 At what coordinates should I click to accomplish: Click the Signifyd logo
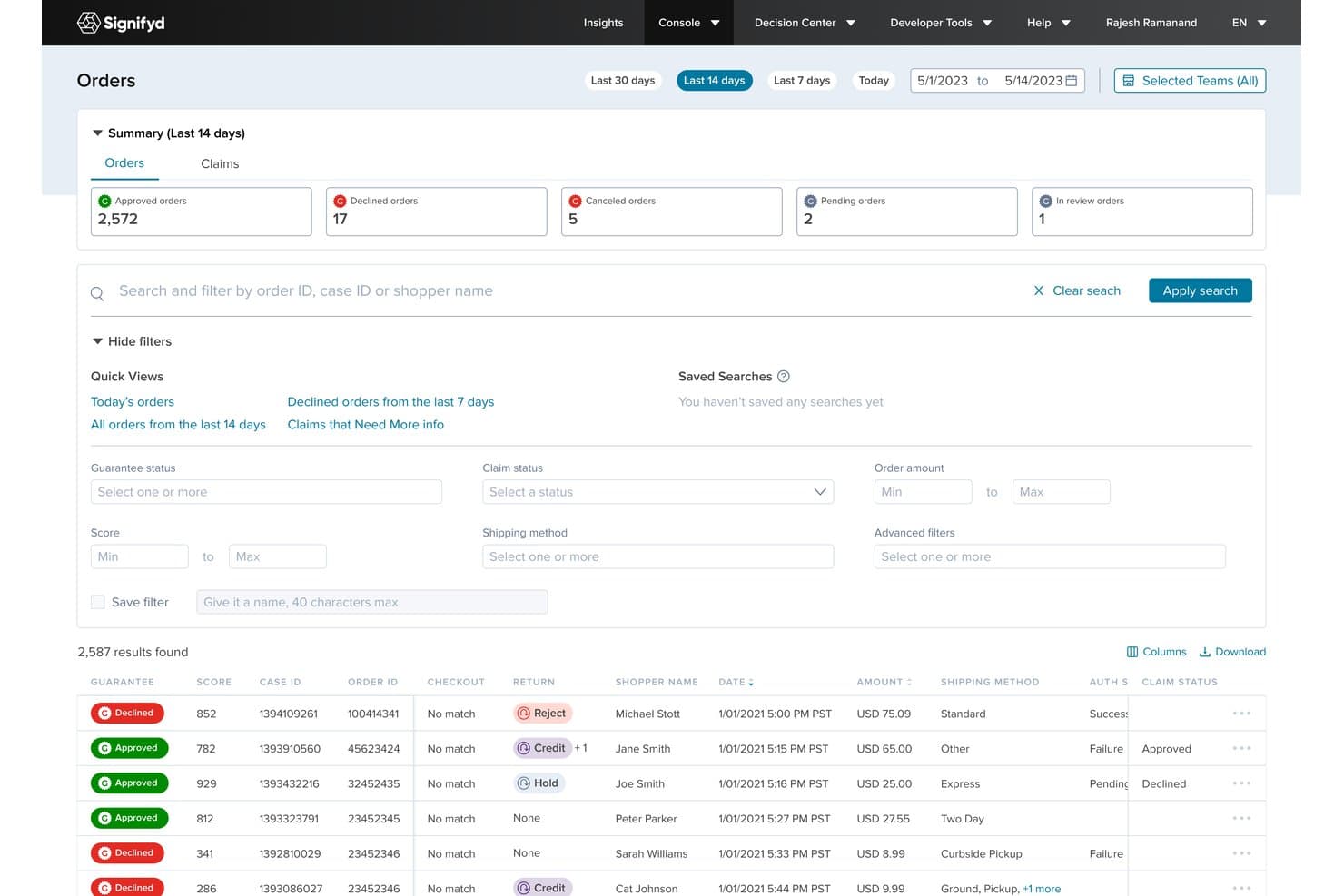coord(121,23)
